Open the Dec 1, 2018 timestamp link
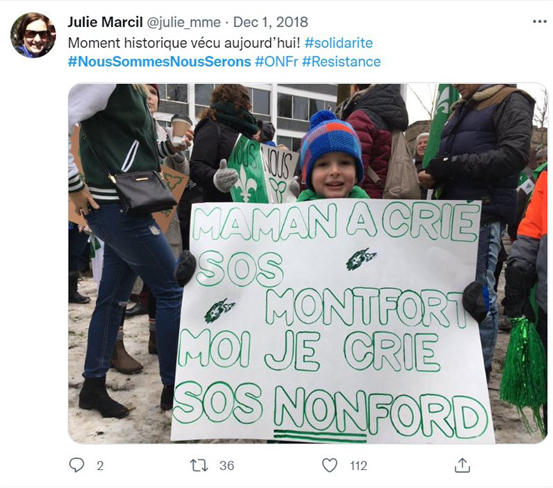Viewport: 553px width, 488px height. tap(271, 22)
